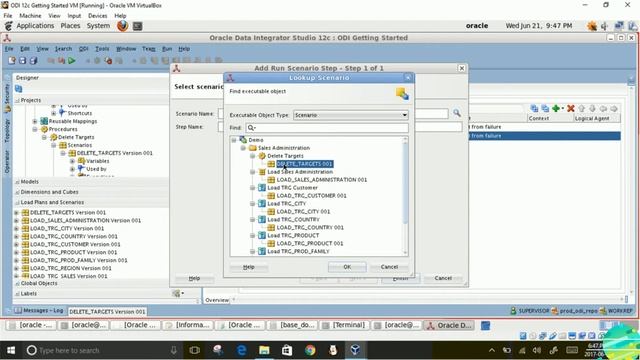This screenshot has width=640, height=360.
Task: Expand Dimensions and Cubes section
Action: (49, 192)
